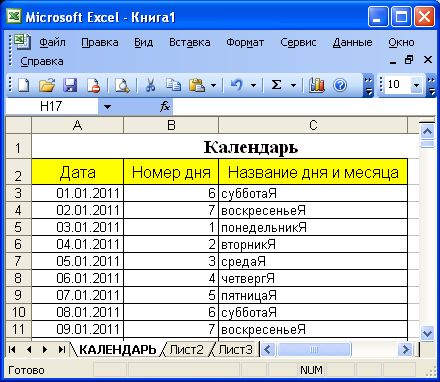Image resolution: width=440 pixels, height=382 pixels.
Task: Select the cell with date 09.01.2011
Action: pos(78,329)
